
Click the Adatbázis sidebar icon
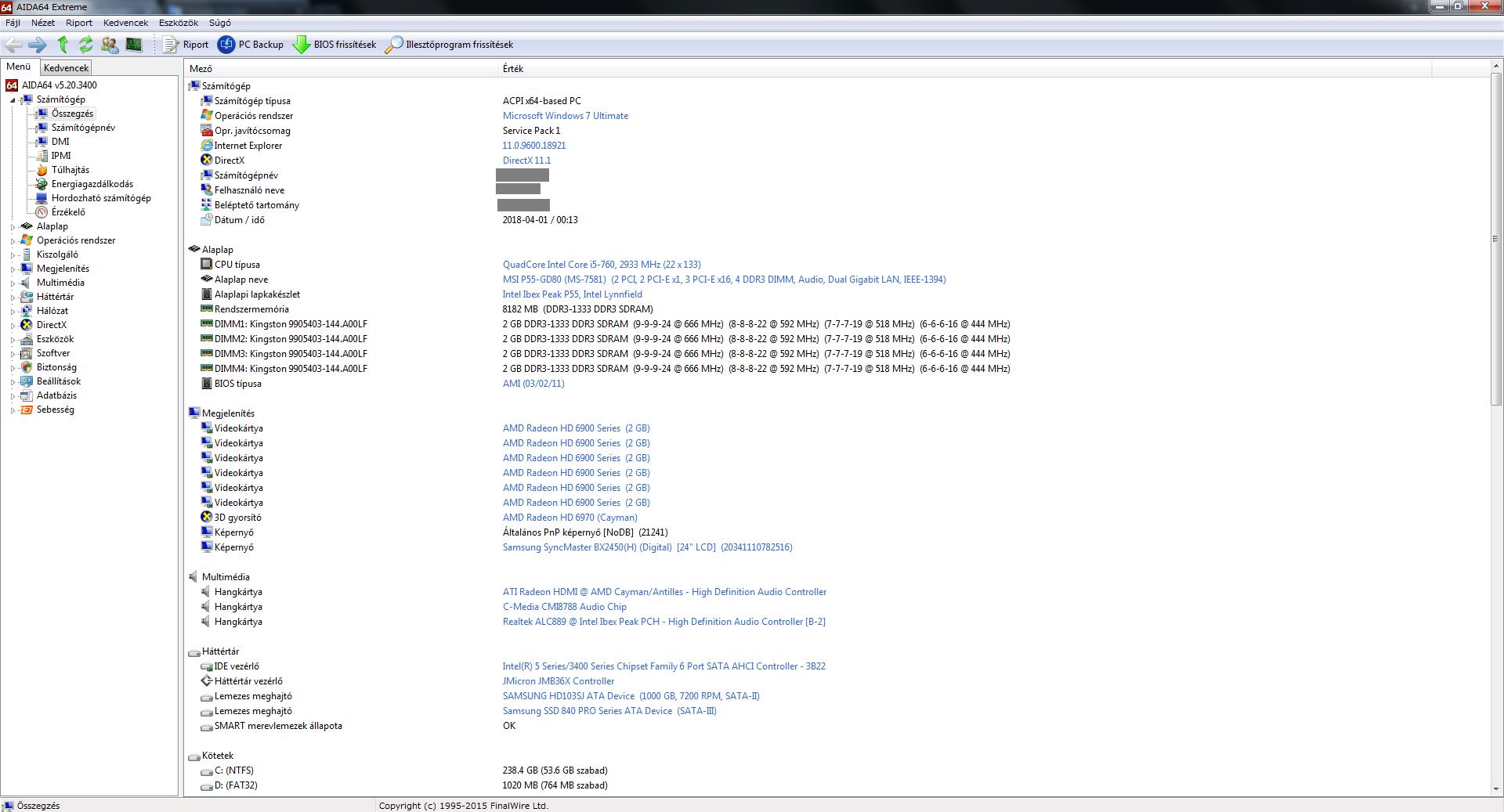[x=27, y=395]
